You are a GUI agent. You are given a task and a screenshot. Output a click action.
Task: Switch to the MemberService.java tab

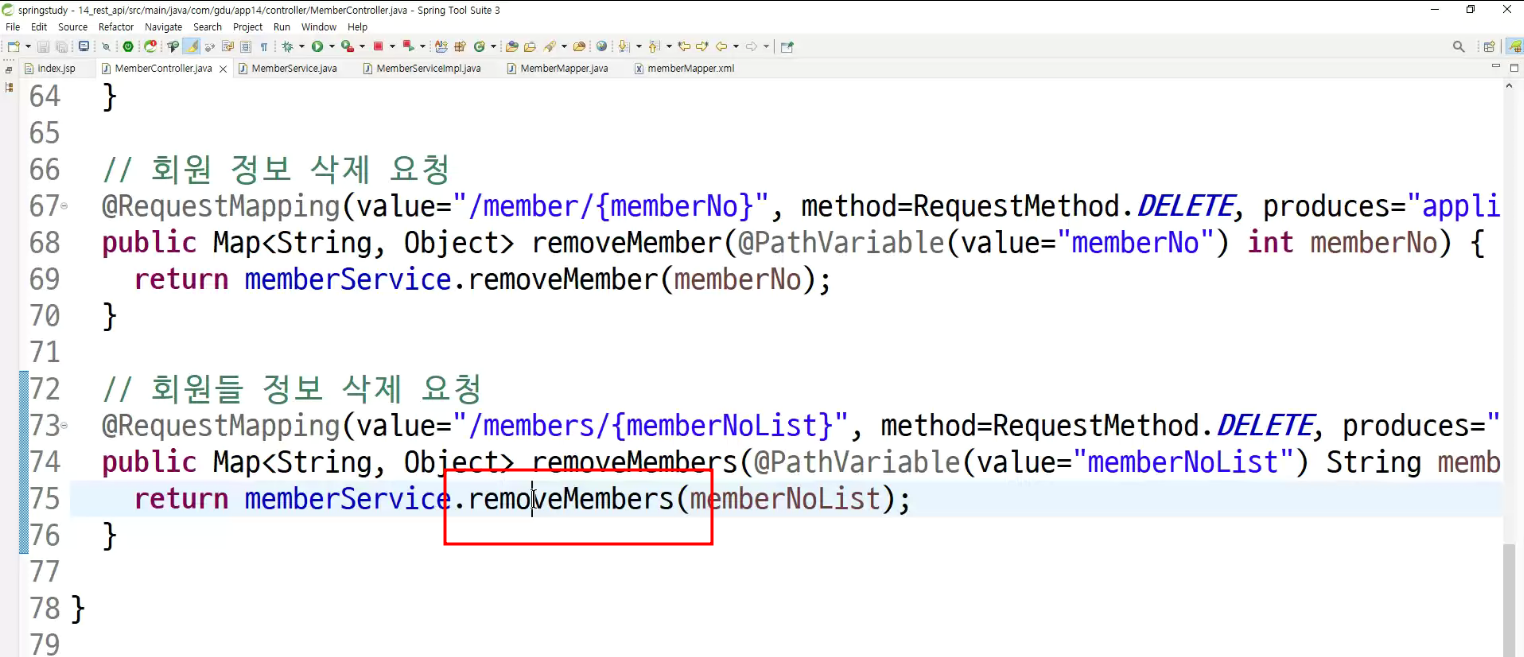click(x=293, y=69)
